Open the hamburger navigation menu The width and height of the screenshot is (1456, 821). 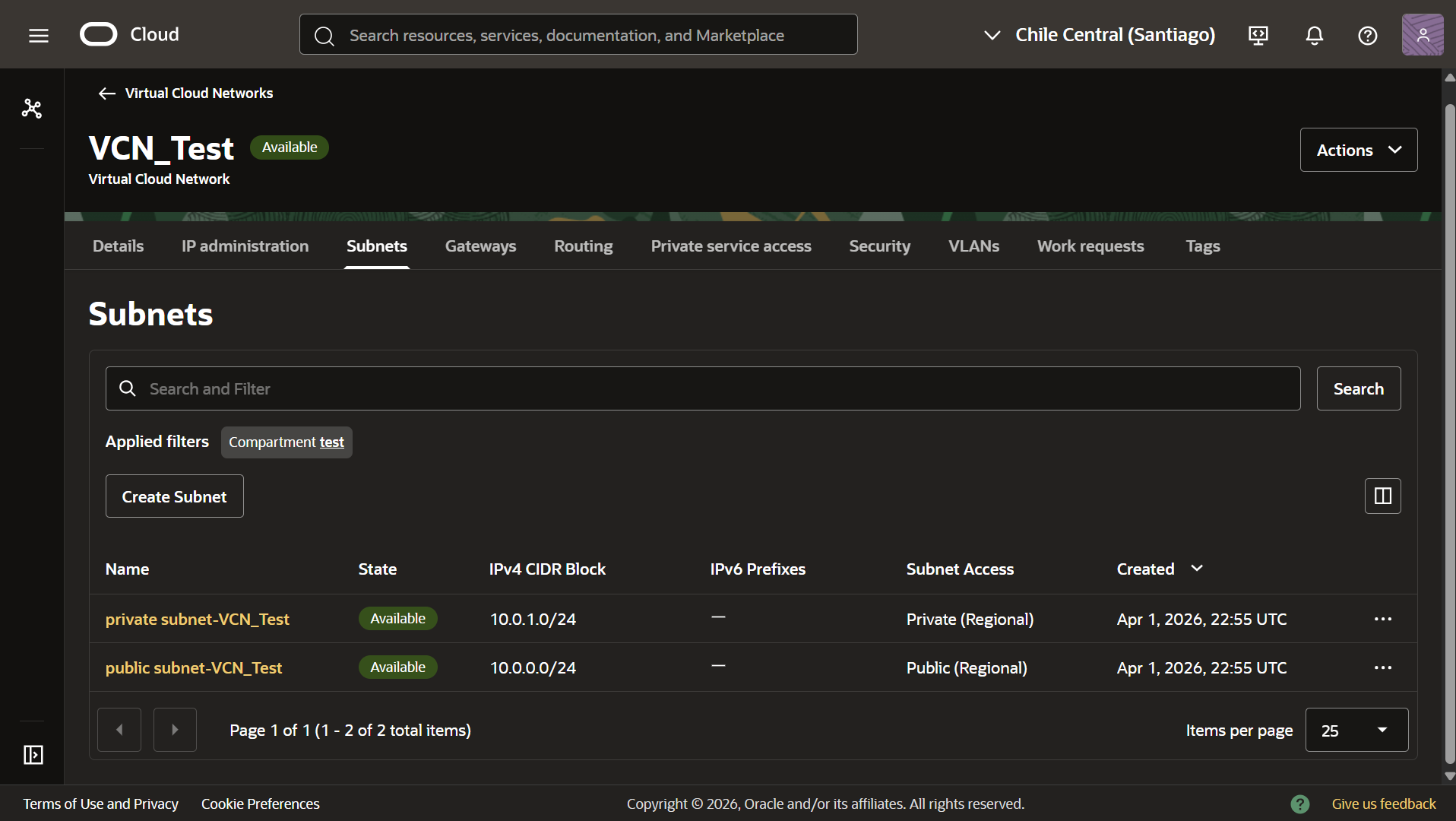39,35
